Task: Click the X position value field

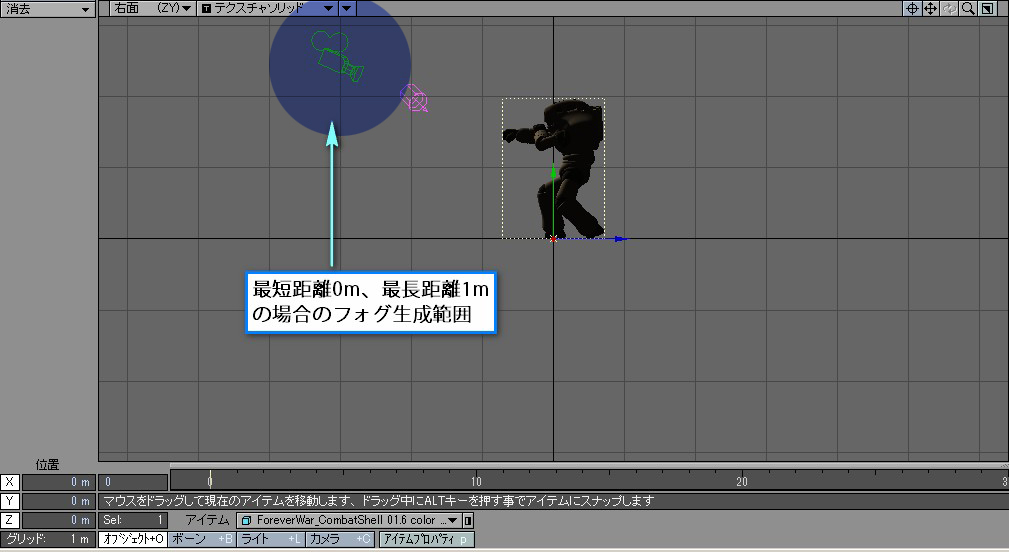Action: pyautogui.click(x=59, y=482)
